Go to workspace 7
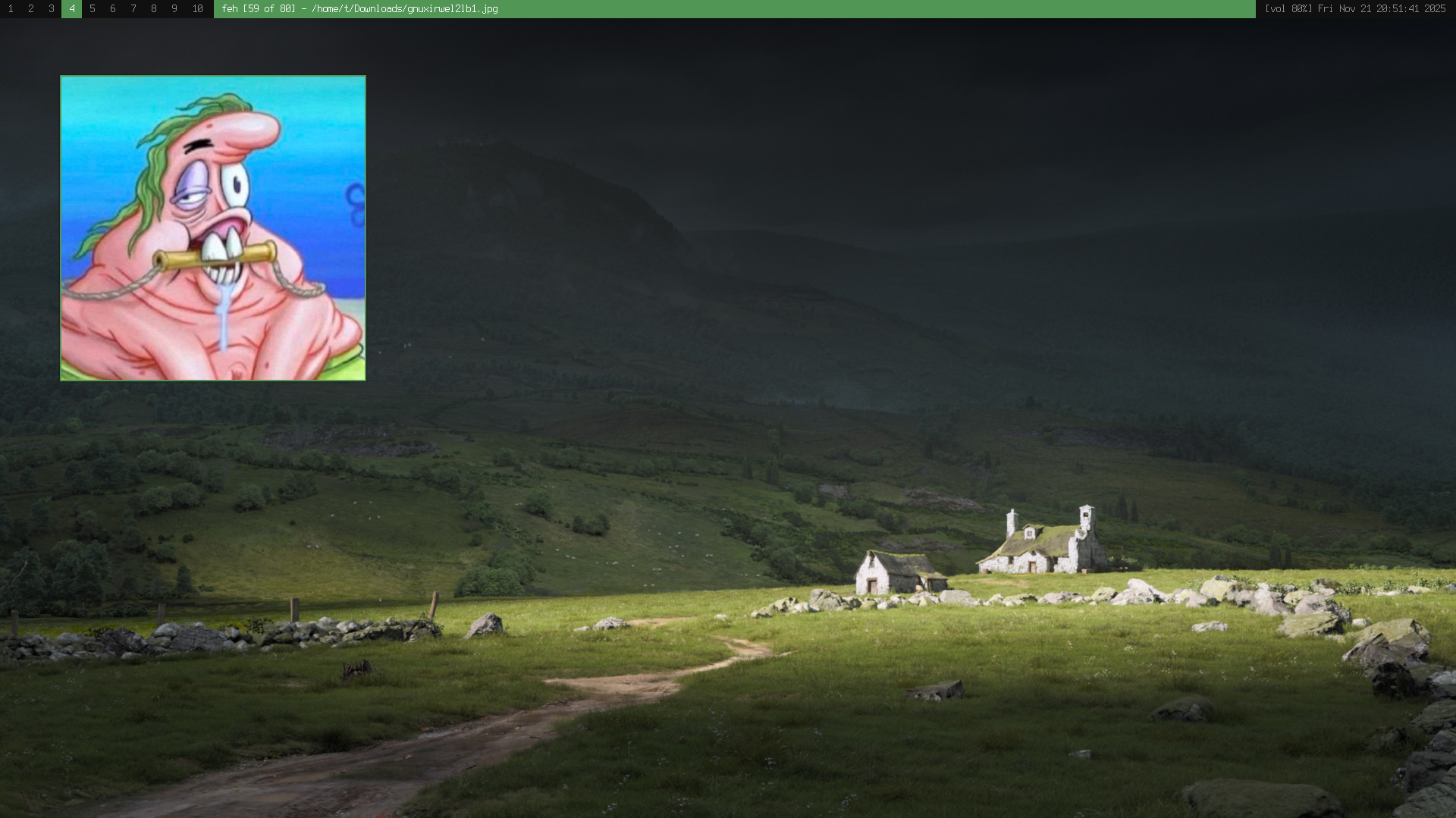The image size is (1456, 818). tap(133, 9)
